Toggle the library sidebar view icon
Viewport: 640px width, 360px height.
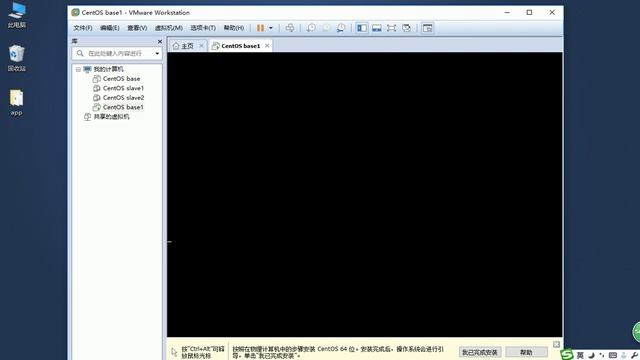pos(362,28)
